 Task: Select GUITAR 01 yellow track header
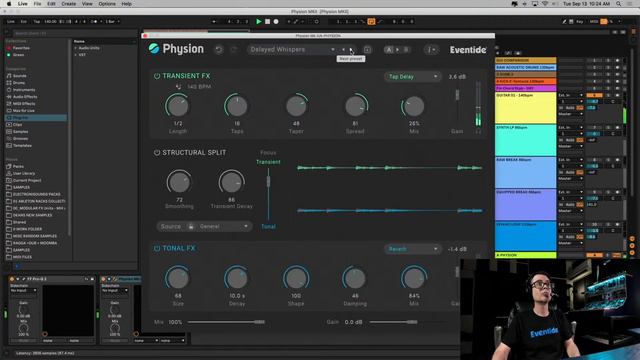pyautogui.click(x=525, y=108)
